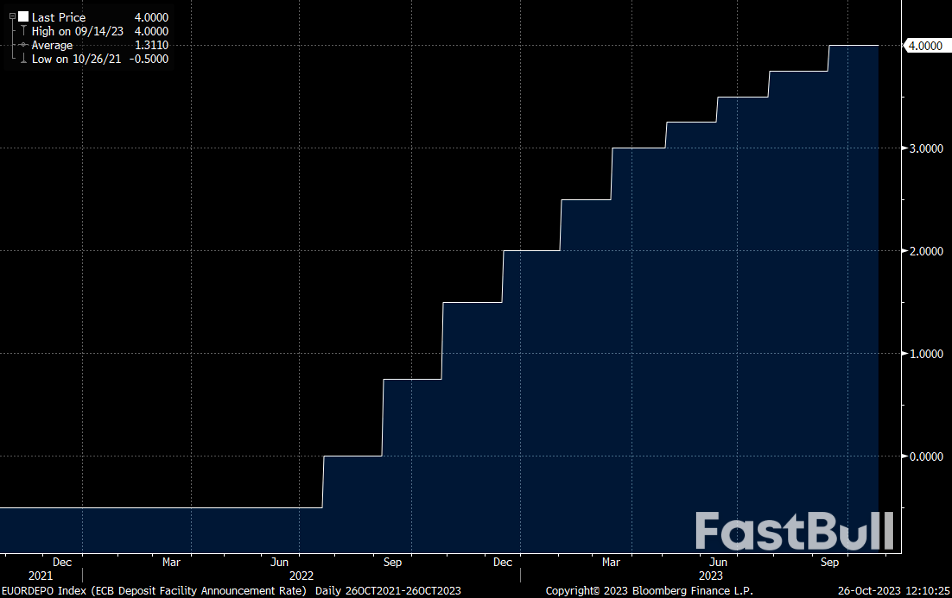Click the 3.0000 y-axis label
952x598 pixels.
(924, 148)
